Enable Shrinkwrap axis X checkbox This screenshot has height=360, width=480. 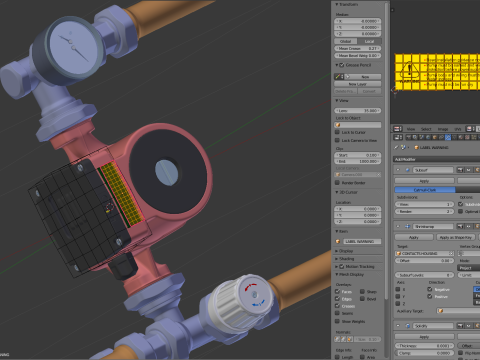point(398,289)
